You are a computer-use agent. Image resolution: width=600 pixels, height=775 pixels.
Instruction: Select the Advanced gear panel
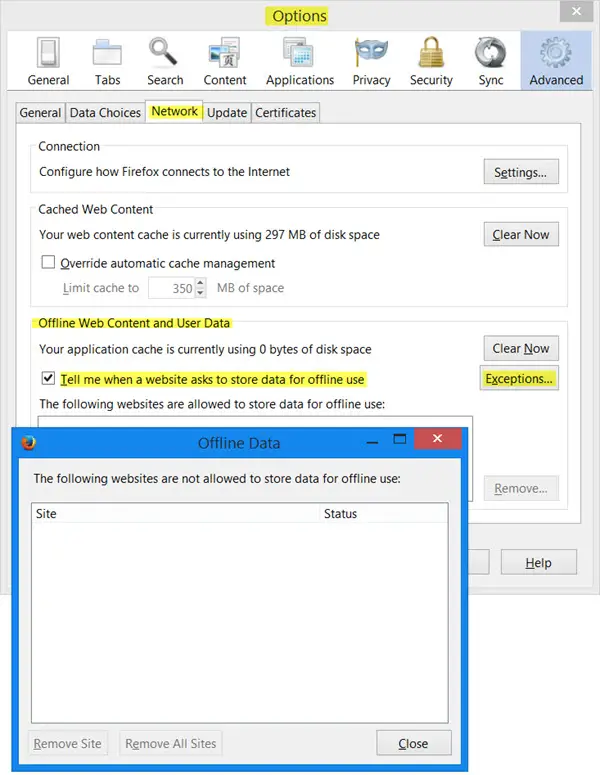[x=556, y=61]
